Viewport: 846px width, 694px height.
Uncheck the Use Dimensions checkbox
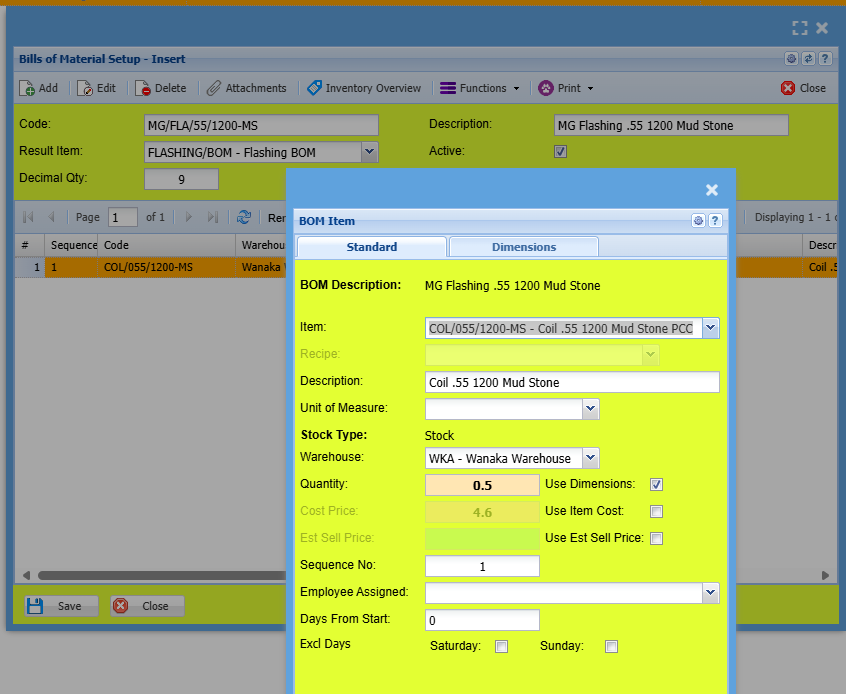coord(657,485)
